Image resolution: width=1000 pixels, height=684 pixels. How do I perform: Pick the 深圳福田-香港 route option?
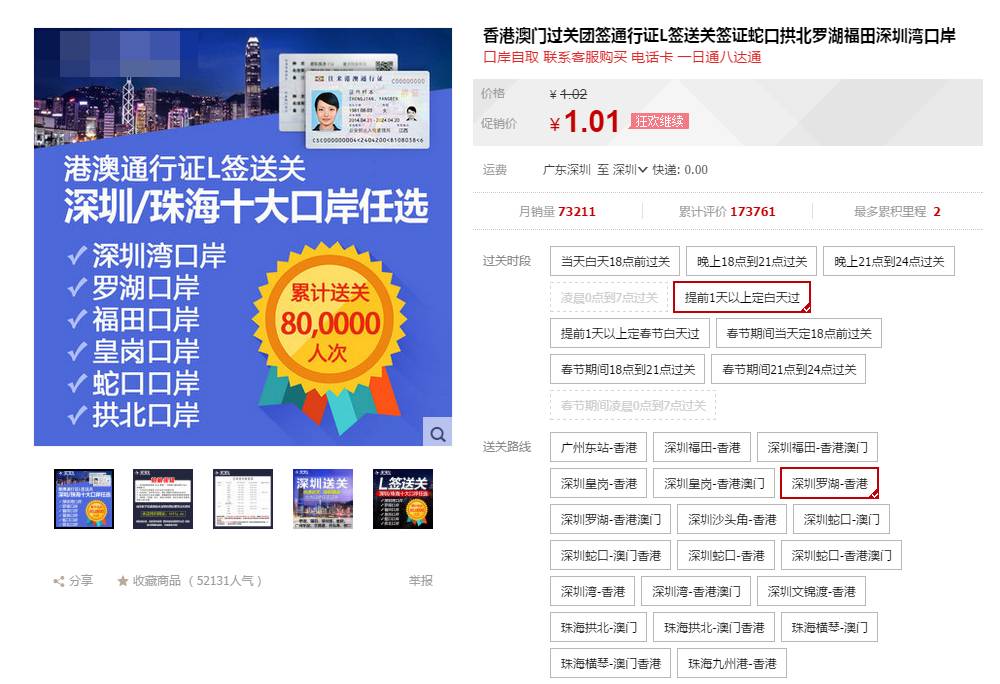[x=702, y=448]
